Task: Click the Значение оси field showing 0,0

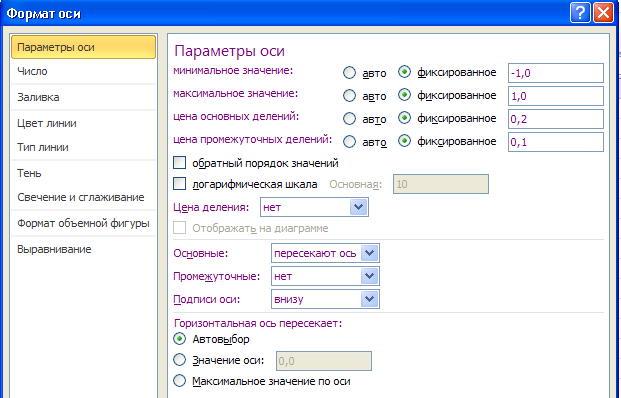Action: click(x=324, y=361)
